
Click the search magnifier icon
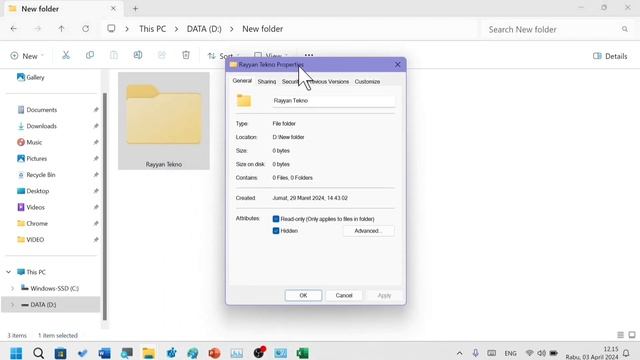pos(624,29)
